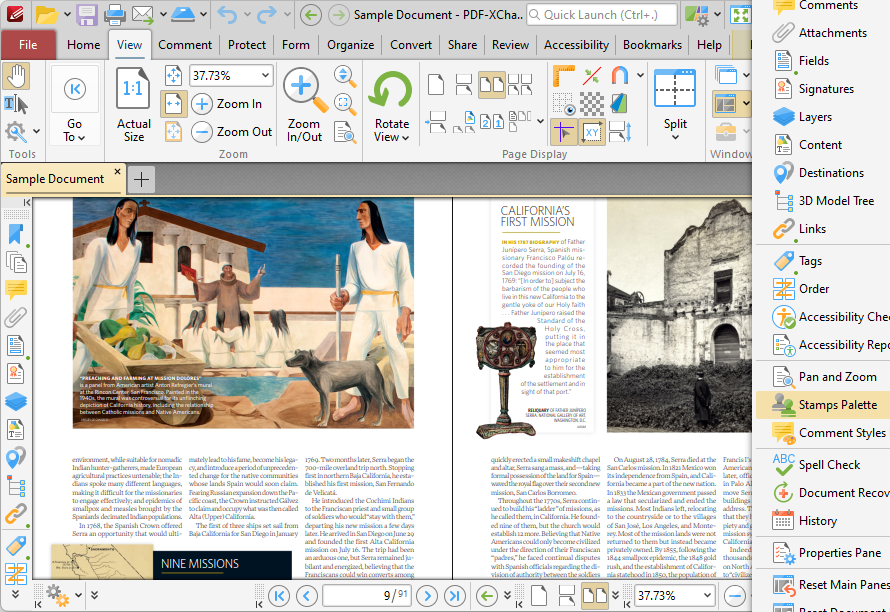890x612 pixels.
Task: Open the Thumbnails pane icon in sidebar
Action: [16, 262]
